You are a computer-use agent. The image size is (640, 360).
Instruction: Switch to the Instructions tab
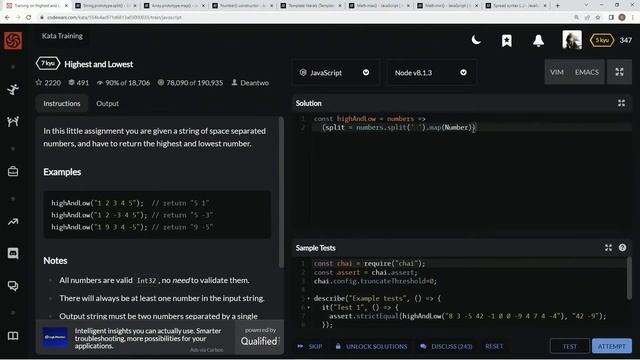[62, 103]
